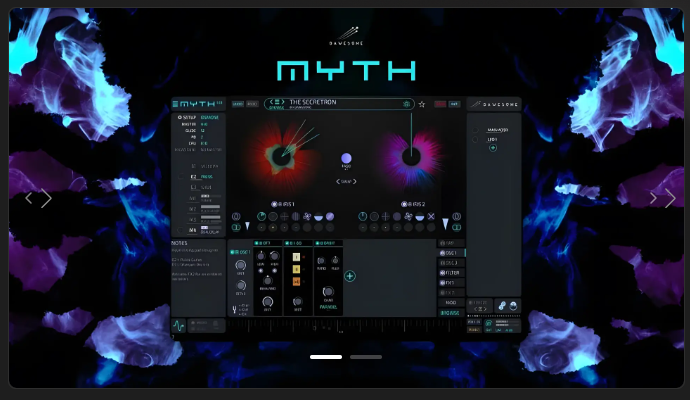Screen dimensions: 690x400
Task: Click the tuning fork icon in OSC1
Action: (x=234, y=310)
